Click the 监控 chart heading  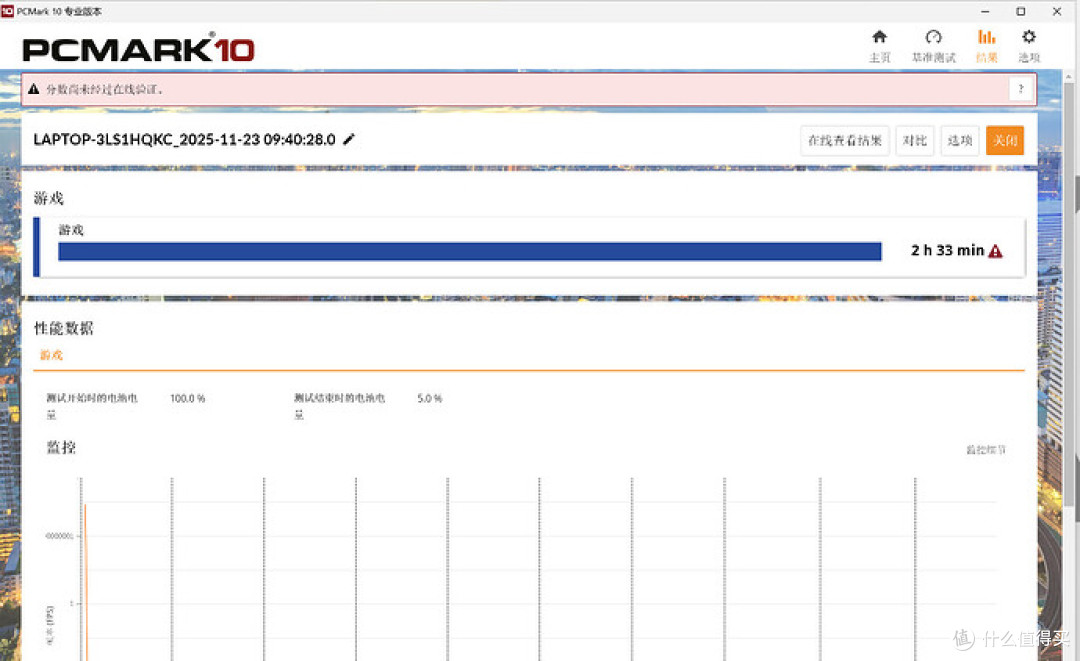click(x=61, y=448)
